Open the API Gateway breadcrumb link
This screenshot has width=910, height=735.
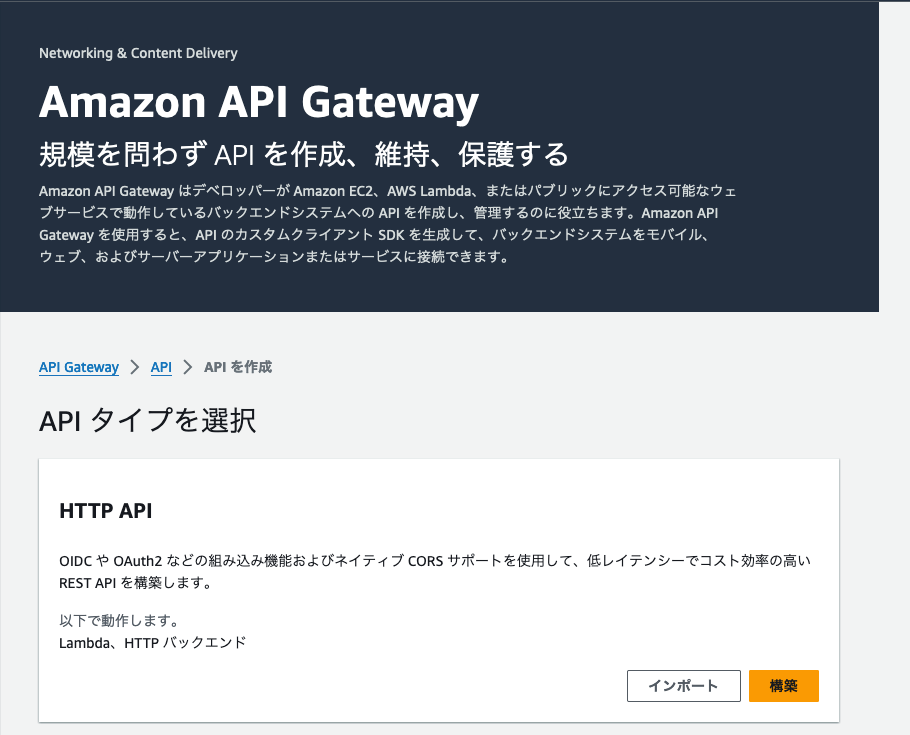tap(79, 367)
